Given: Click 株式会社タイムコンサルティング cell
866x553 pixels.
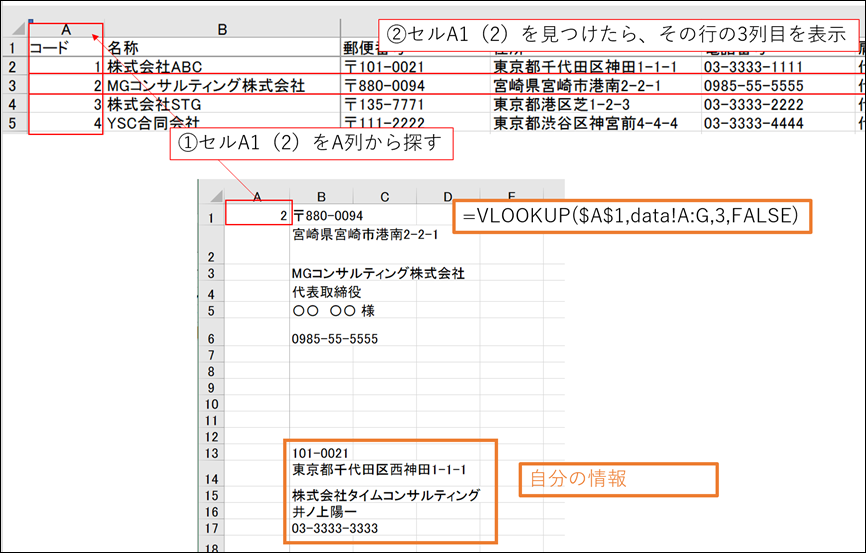Looking at the screenshot, I should coord(386,495).
